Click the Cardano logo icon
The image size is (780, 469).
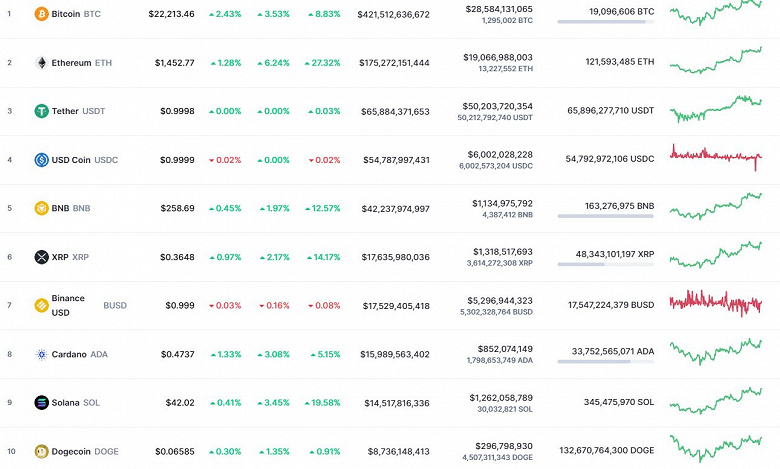tap(41, 354)
